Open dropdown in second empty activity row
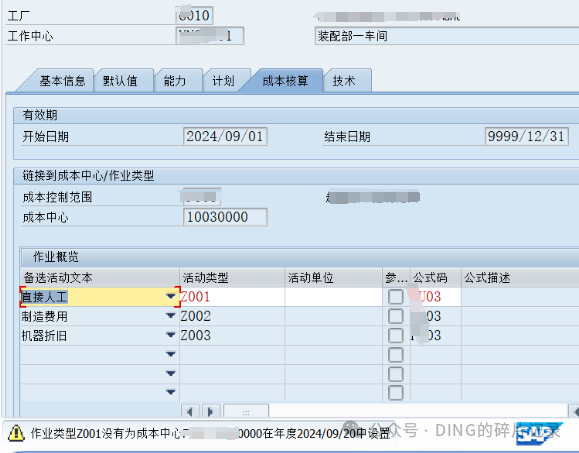Image resolution: width=579 pixels, height=453 pixels. [x=171, y=374]
